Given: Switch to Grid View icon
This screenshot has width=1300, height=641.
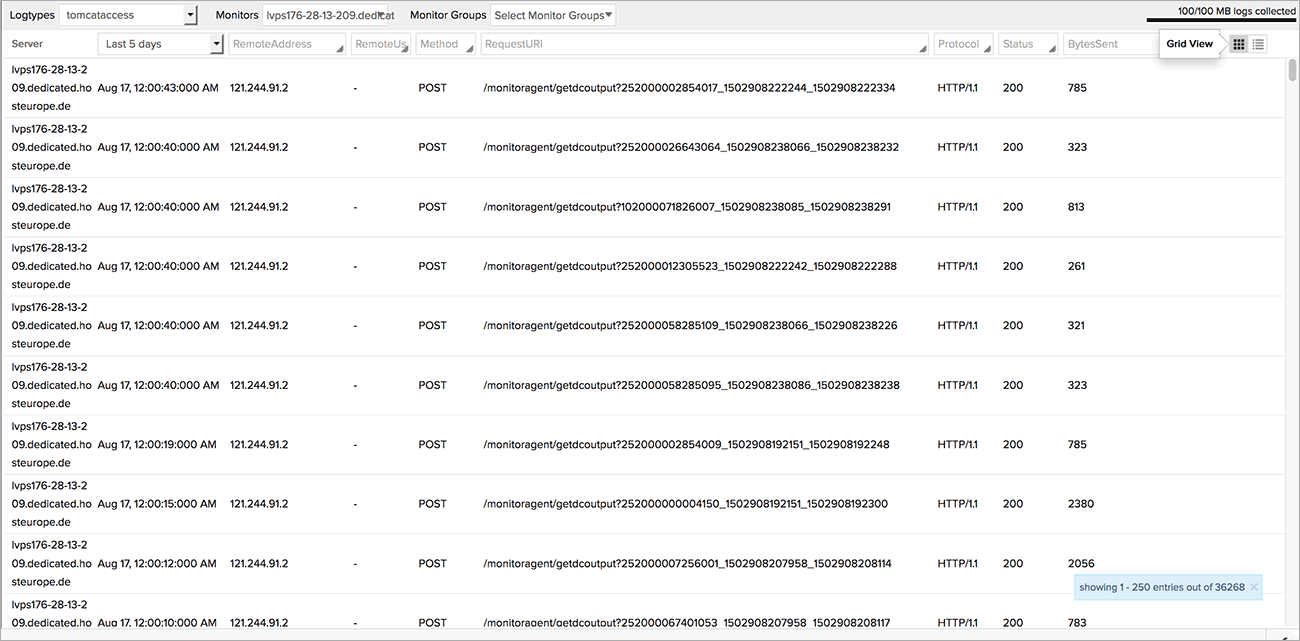Looking at the screenshot, I should [x=1239, y=44].
